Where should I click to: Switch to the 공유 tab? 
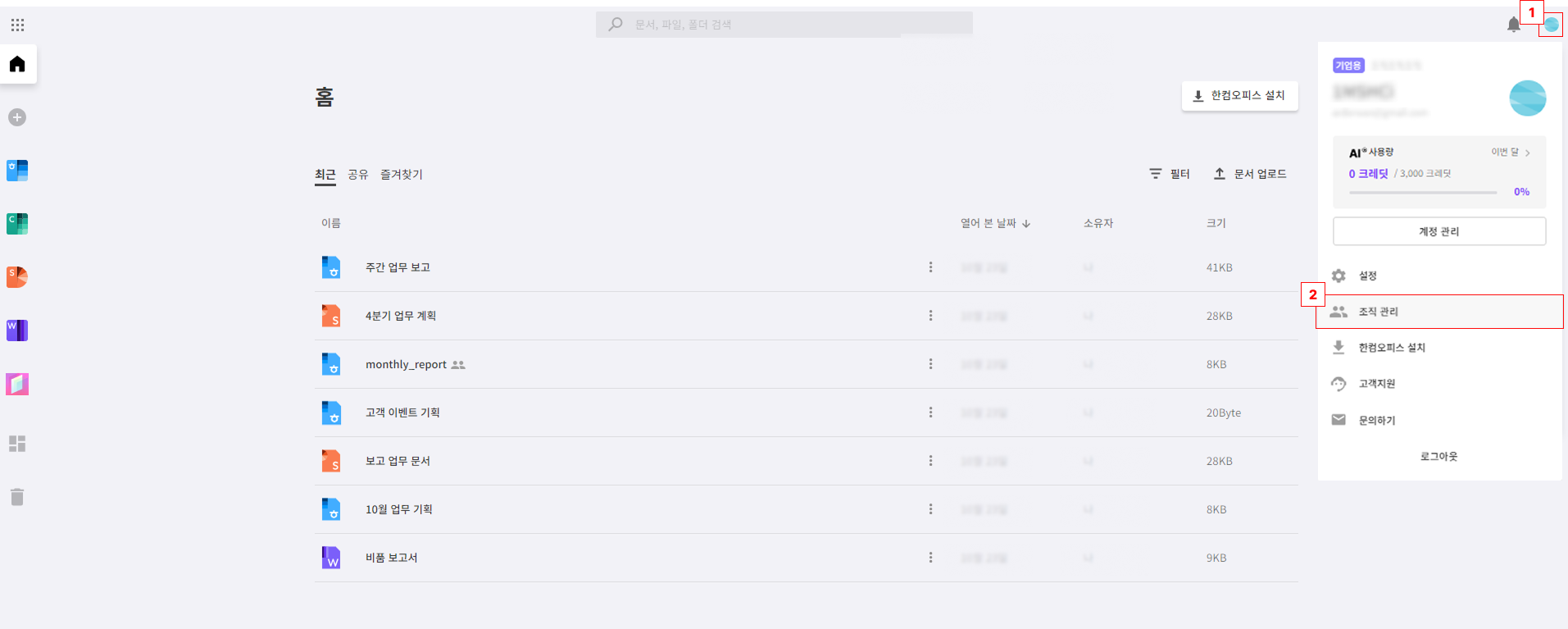click(x=358, y=175)
